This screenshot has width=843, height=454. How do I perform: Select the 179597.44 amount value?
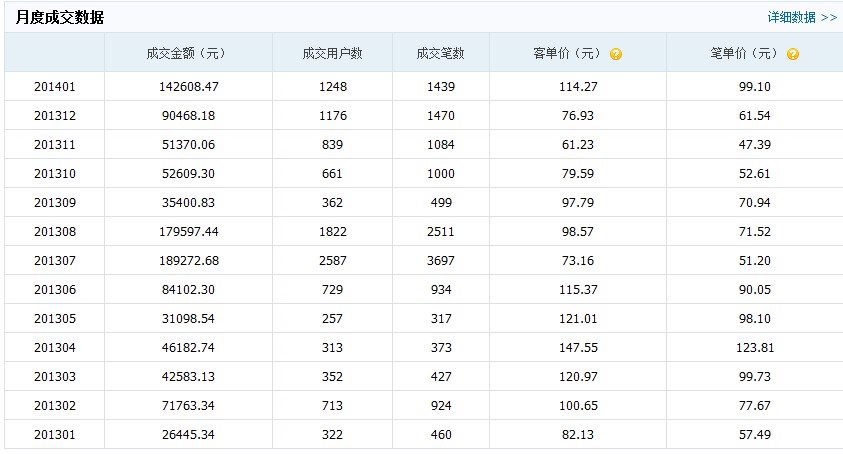[182, 232]
